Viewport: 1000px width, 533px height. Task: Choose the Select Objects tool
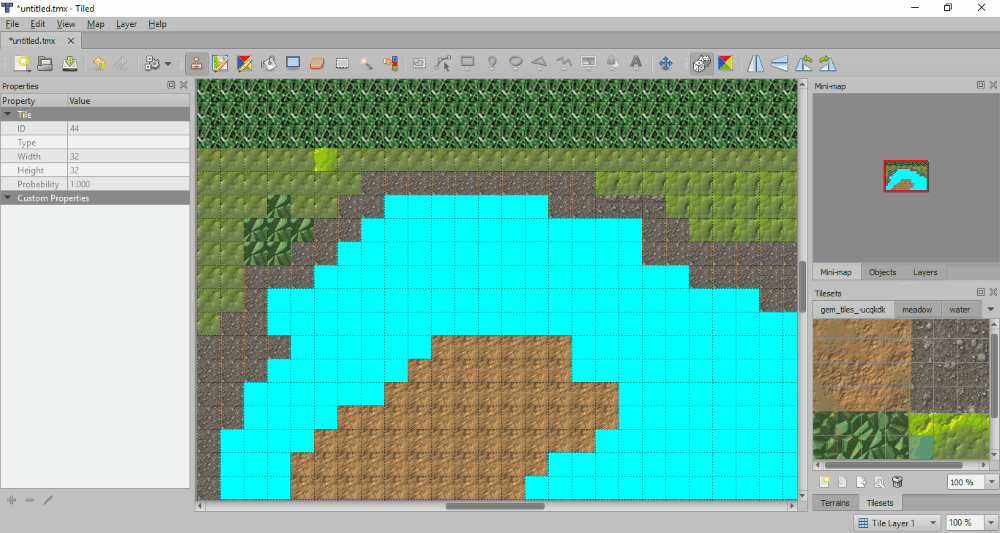(x=419, y=63)
